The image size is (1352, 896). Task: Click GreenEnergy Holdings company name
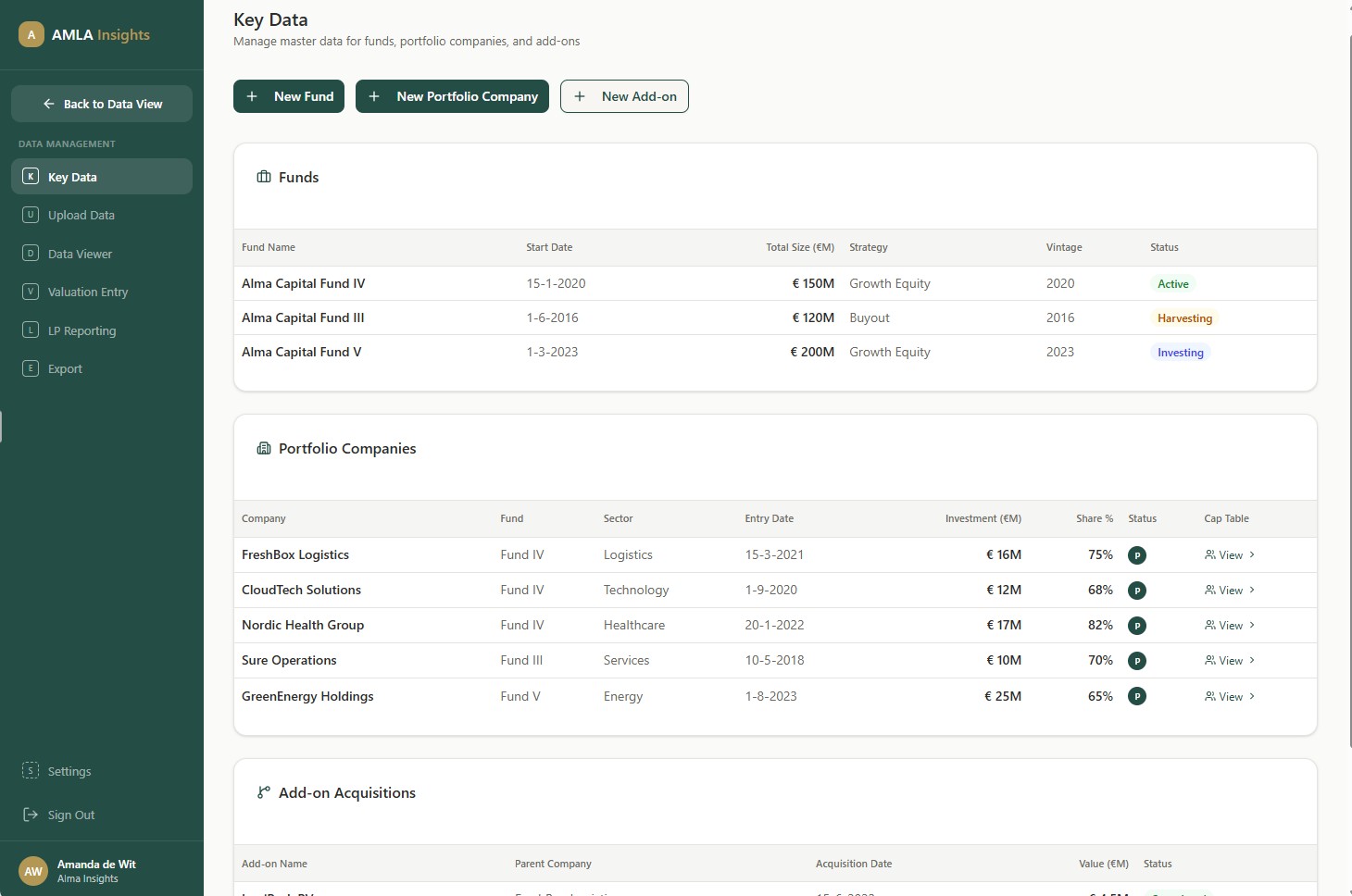tap(307, 696)
